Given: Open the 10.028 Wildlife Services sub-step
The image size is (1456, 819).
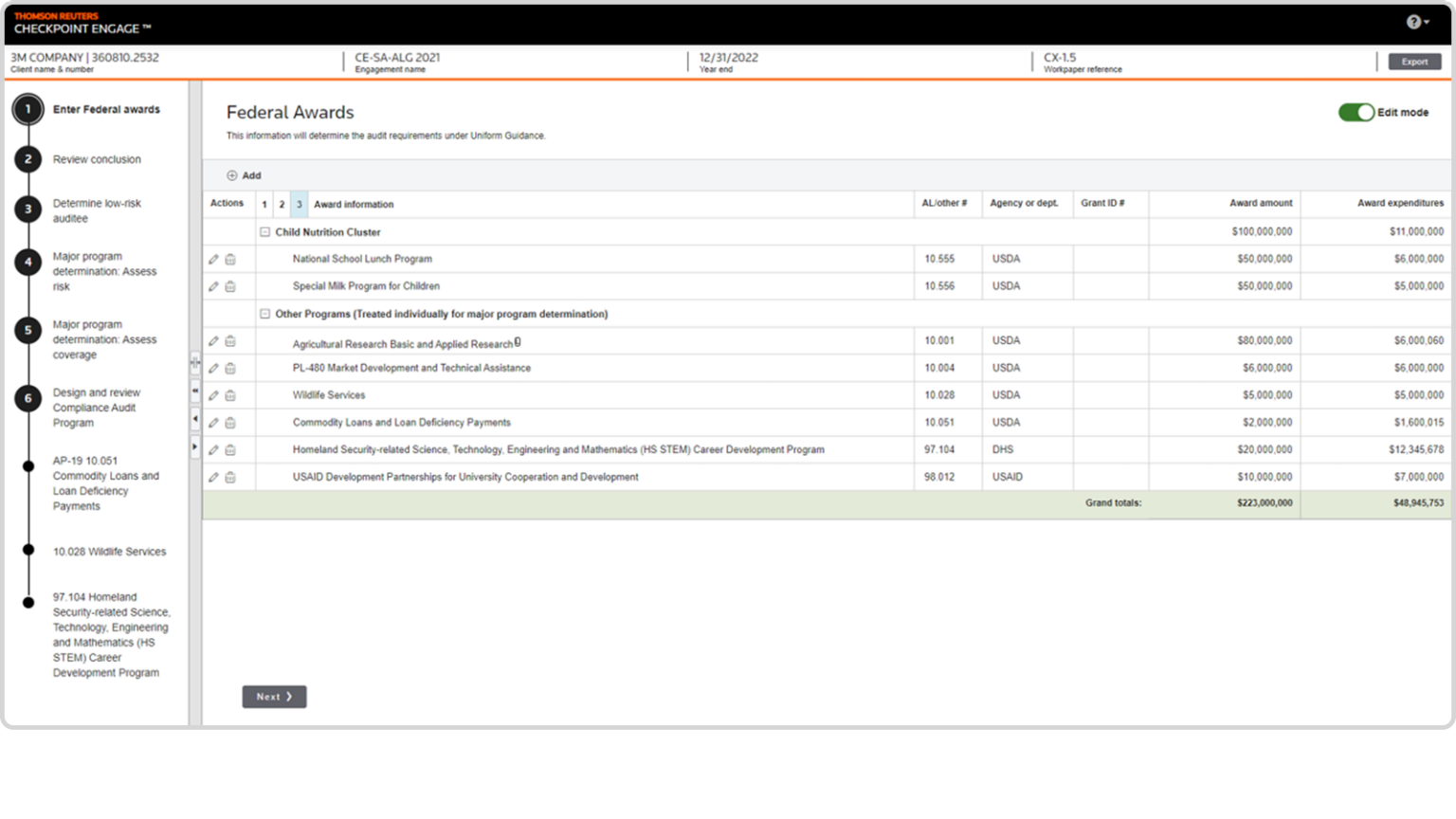Looking at the screenshot, I should click(x=109, y=552).
